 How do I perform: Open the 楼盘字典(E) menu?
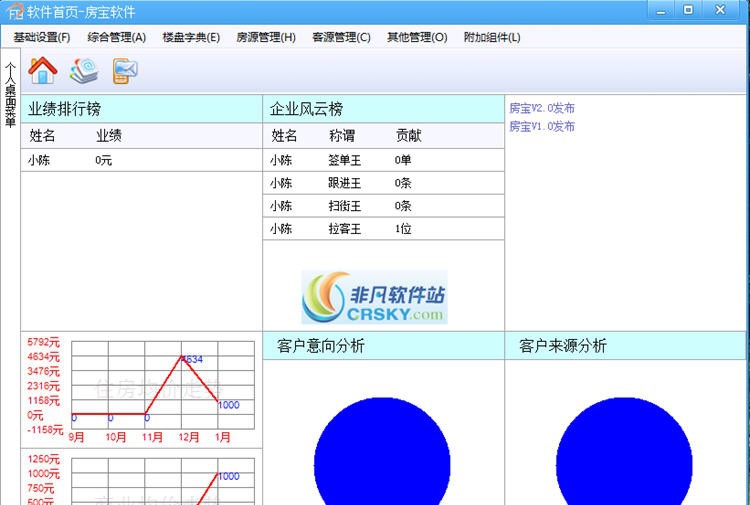click(x=191, y=37)
